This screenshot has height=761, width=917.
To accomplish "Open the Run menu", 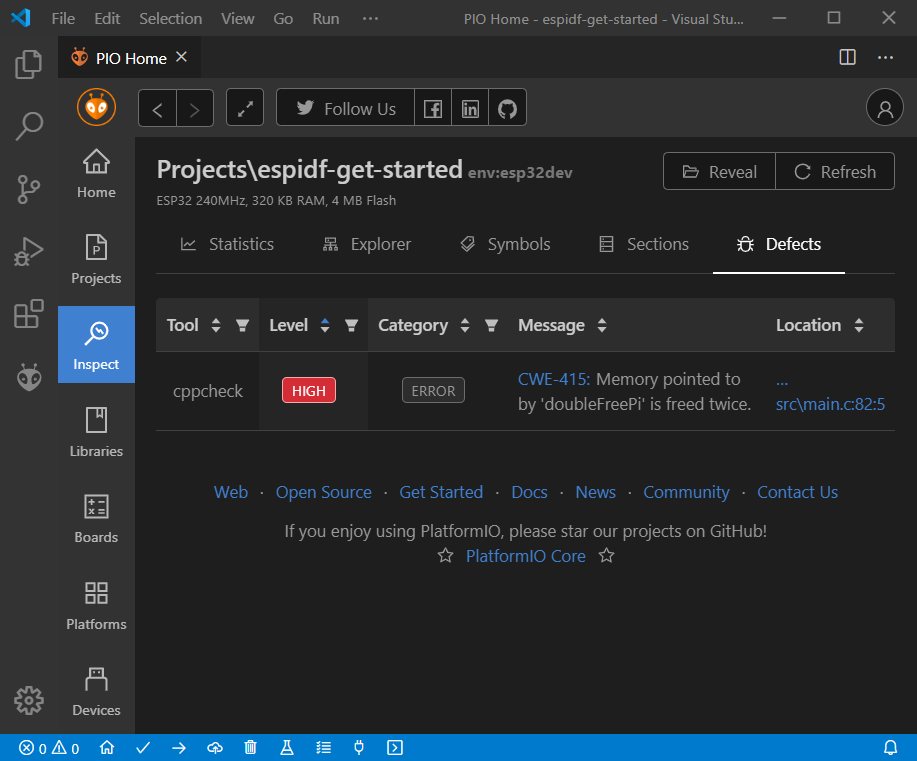I will [326, 19].
